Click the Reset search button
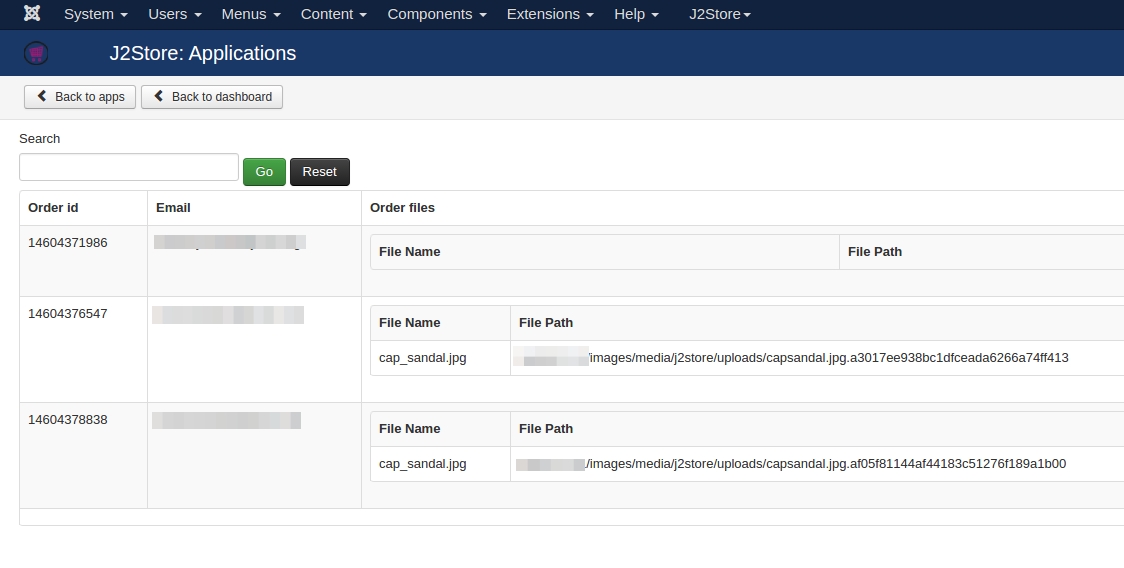1124x568 pixels. [320, 172]
